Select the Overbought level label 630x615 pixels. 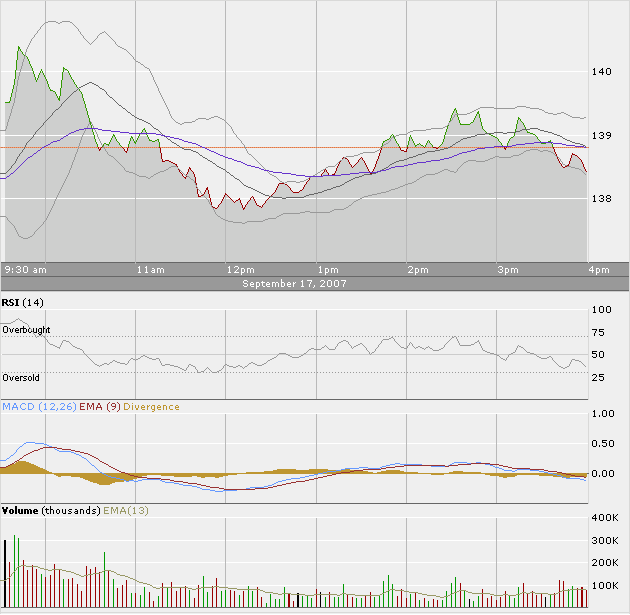coord(25,329)
